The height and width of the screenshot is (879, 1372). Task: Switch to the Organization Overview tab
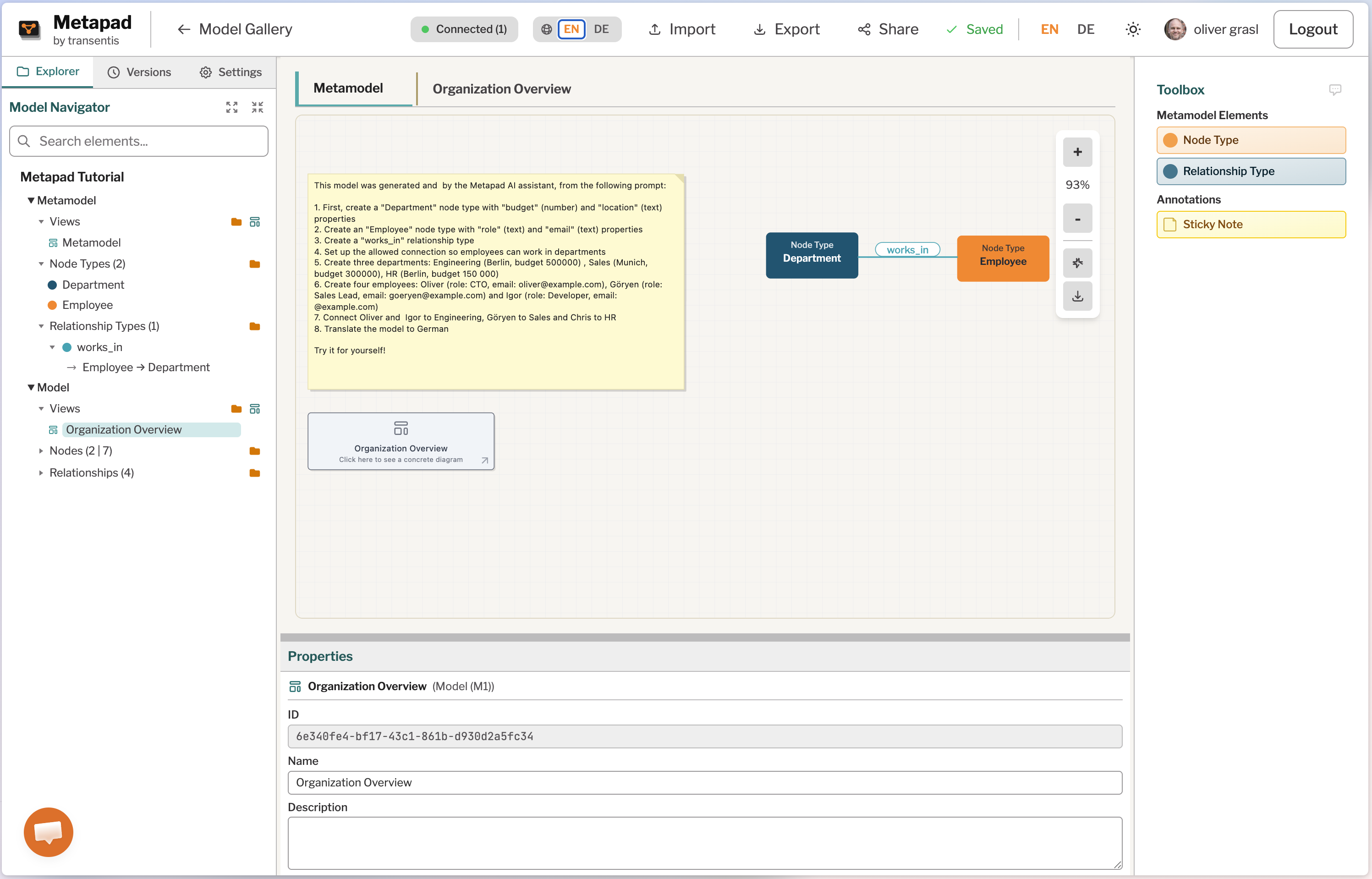(x=502, y=88)
